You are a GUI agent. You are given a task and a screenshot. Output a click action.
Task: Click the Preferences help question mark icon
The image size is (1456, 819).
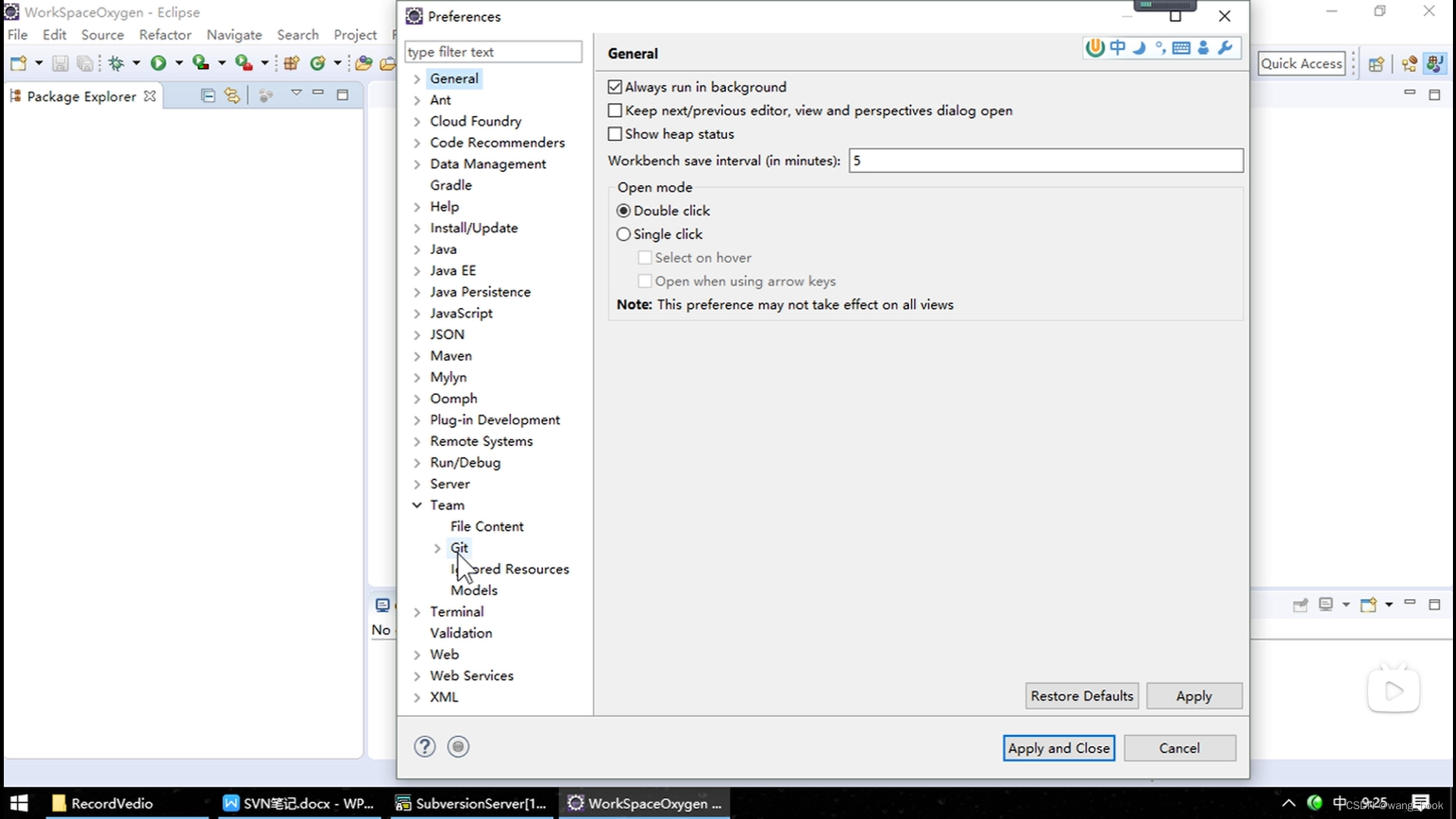425,747
